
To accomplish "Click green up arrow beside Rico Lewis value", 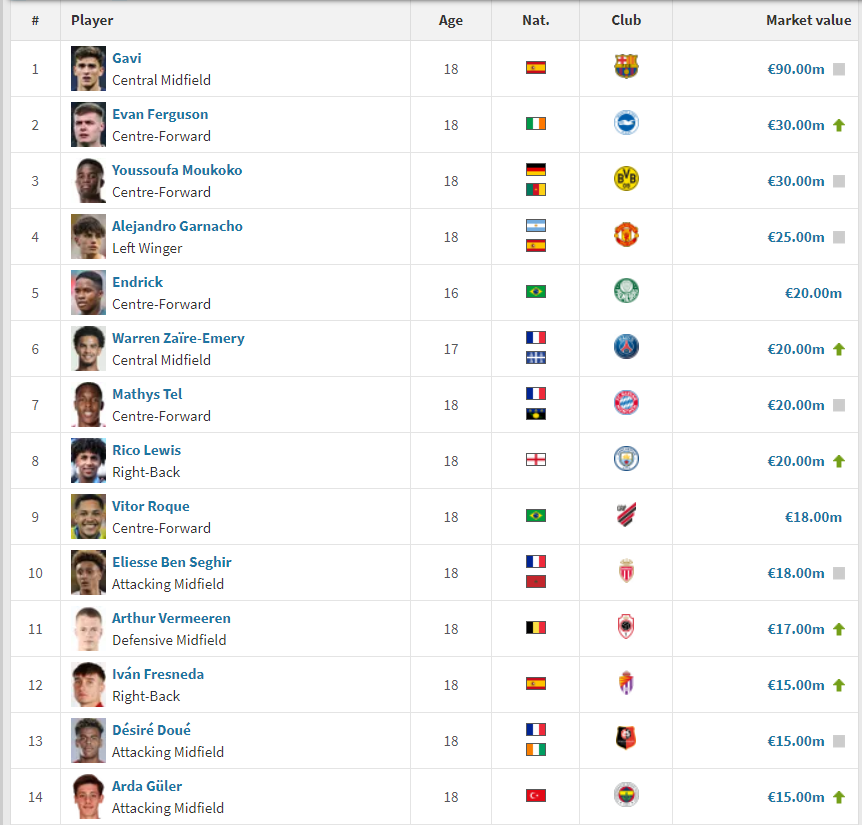I will [x=838, y=461].
